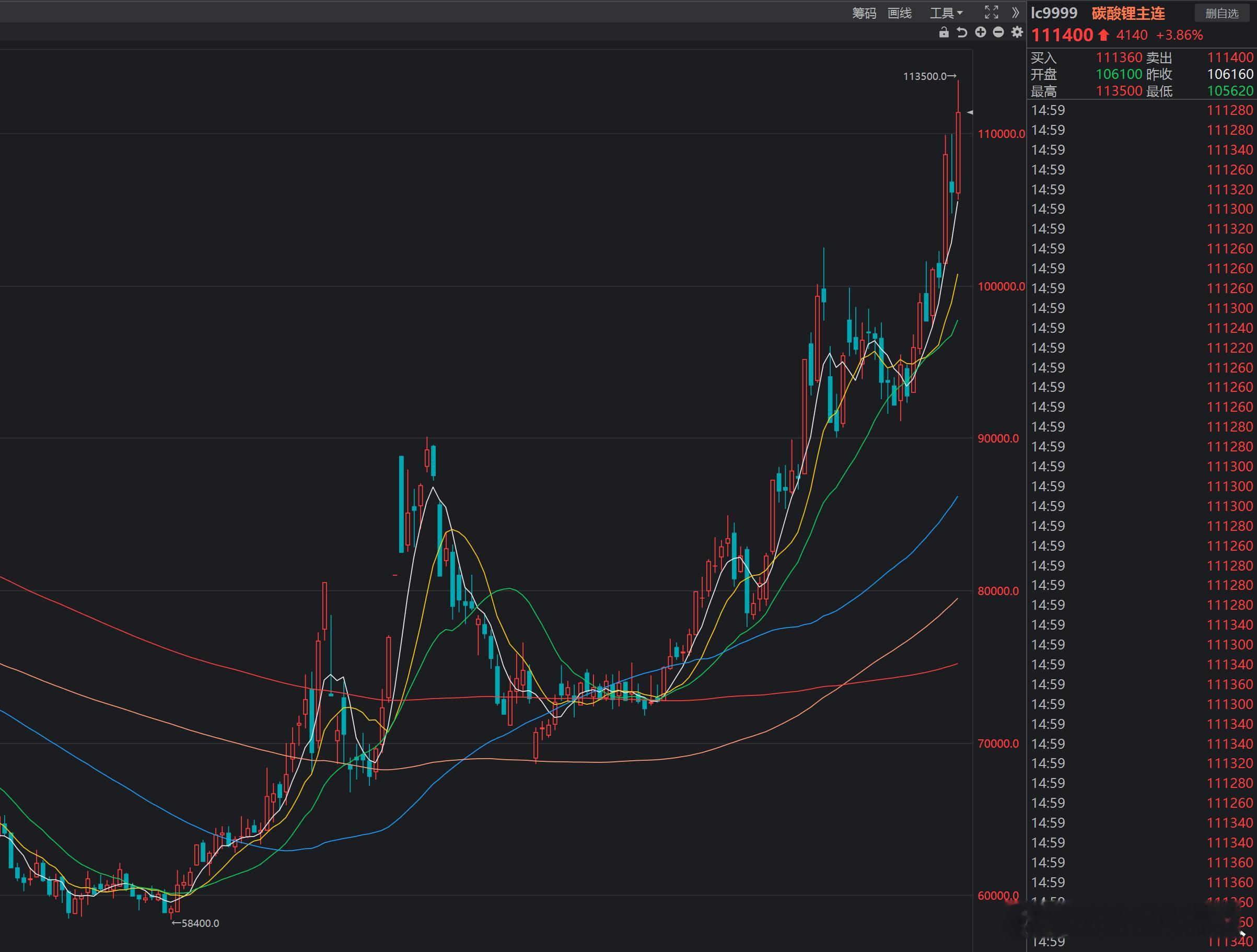Click the red up-arrow beside 111400
The height and width of the screenshot is (952, 1257).
click(x=1103, y=35)
